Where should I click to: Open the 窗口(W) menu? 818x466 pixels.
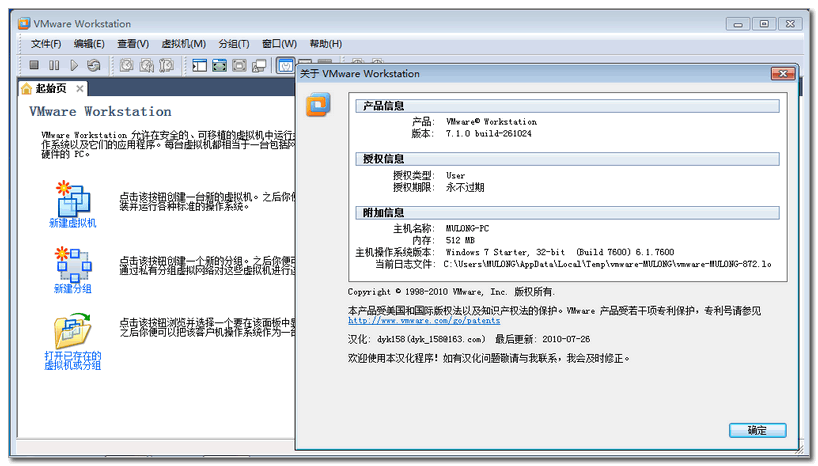pos(279,44)
